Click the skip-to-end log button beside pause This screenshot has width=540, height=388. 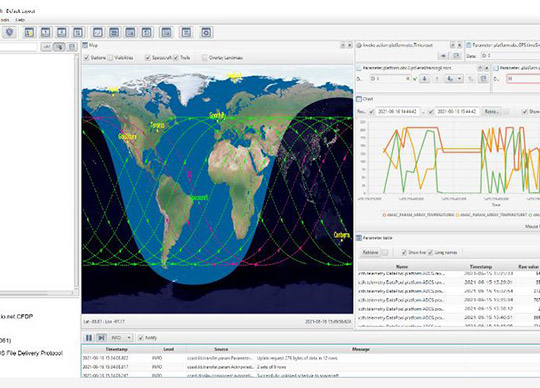[x=101, y=338]
